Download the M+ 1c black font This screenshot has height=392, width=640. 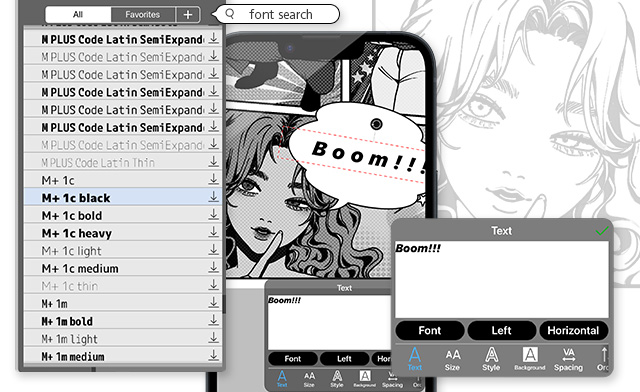click(213, 197)
